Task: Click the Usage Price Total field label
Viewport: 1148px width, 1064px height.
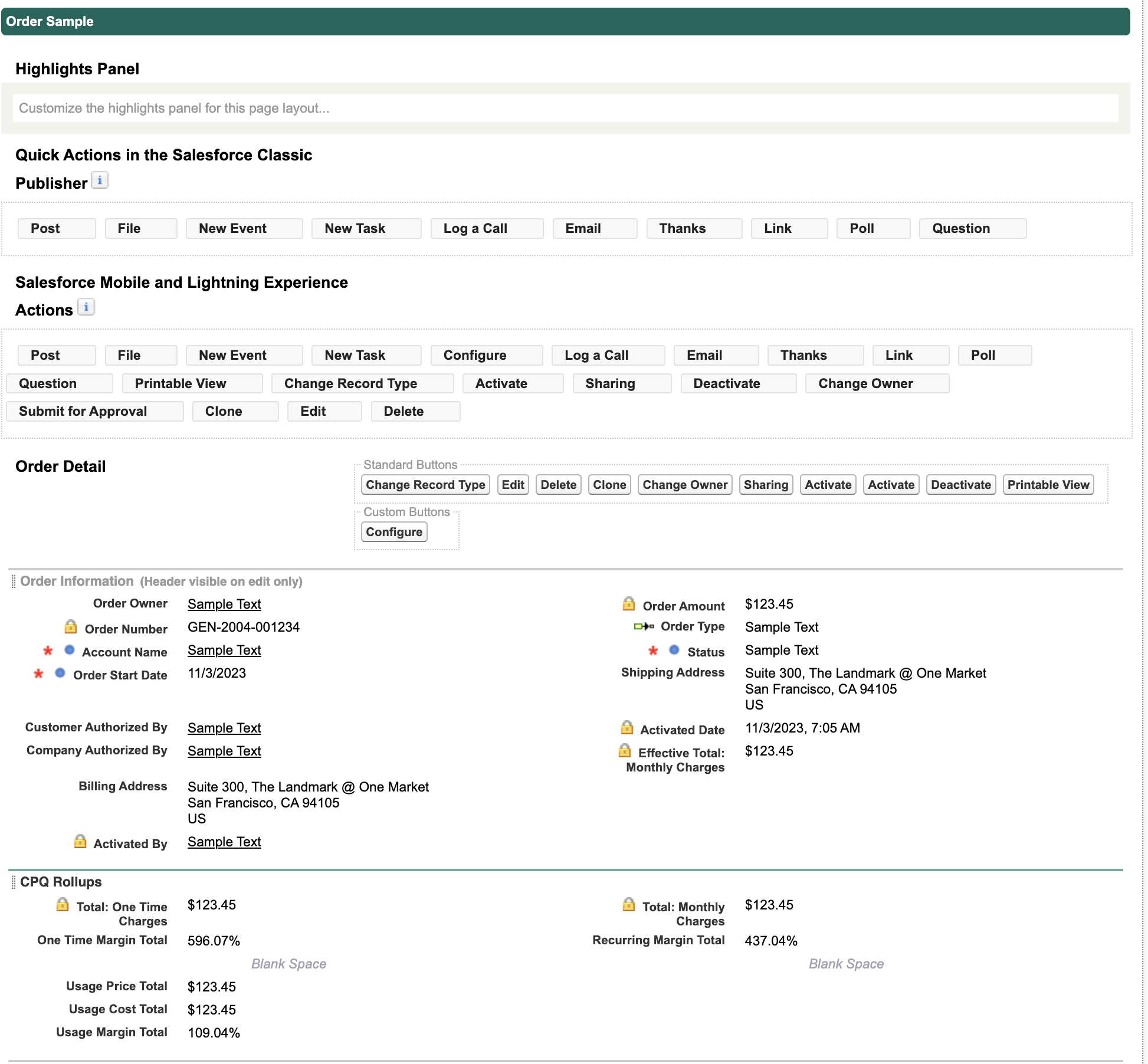Action: 117,986
